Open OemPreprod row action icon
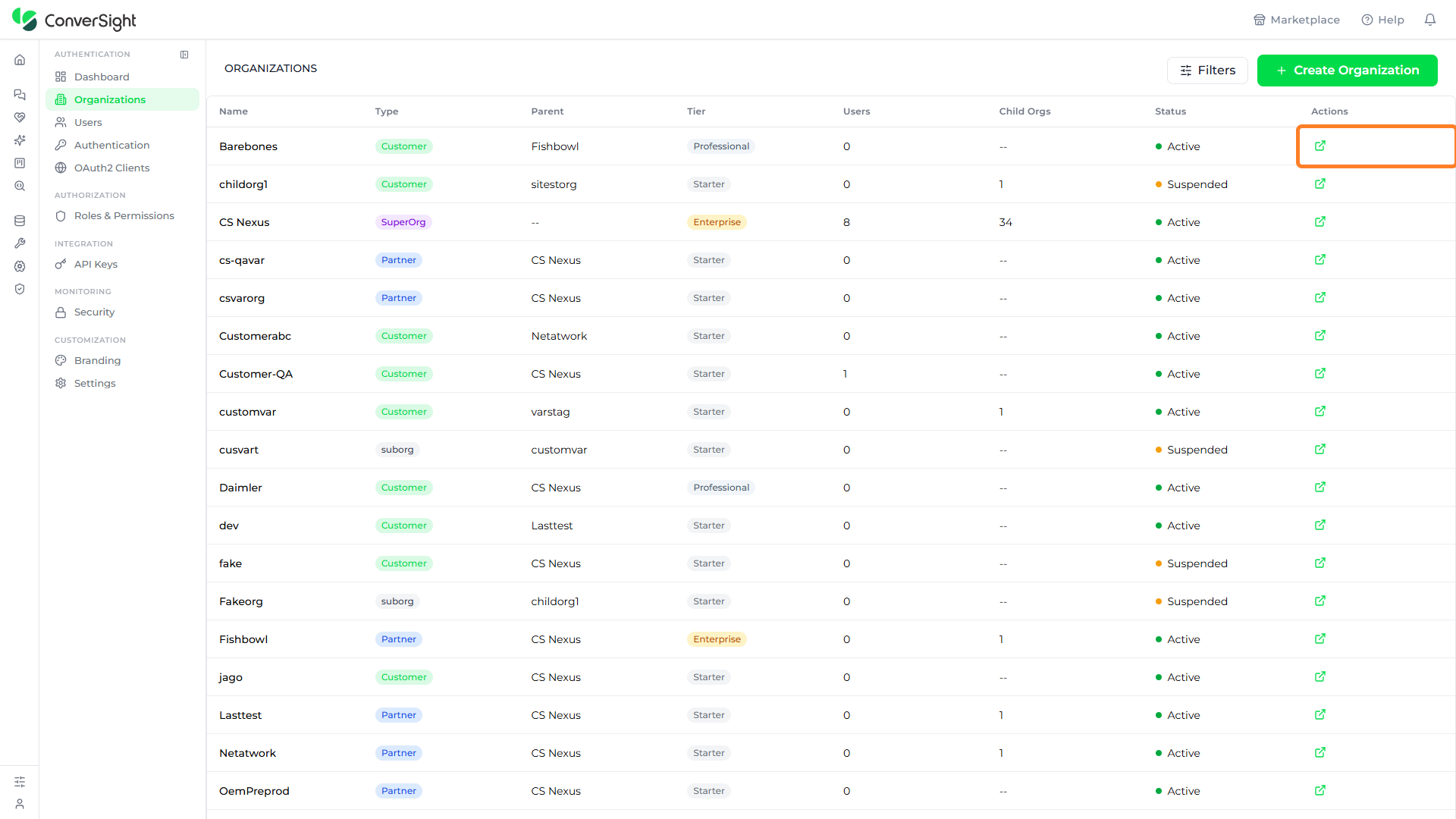This screenshot has width=1456, height=819. [1320, 790]
